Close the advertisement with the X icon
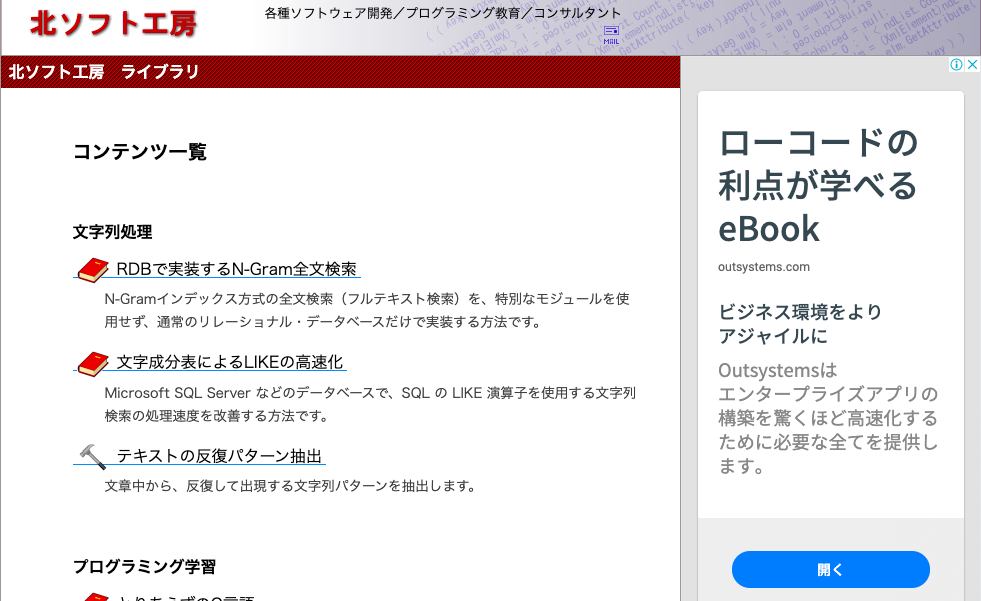Screen dimensions: 981x601 point(972,64)
